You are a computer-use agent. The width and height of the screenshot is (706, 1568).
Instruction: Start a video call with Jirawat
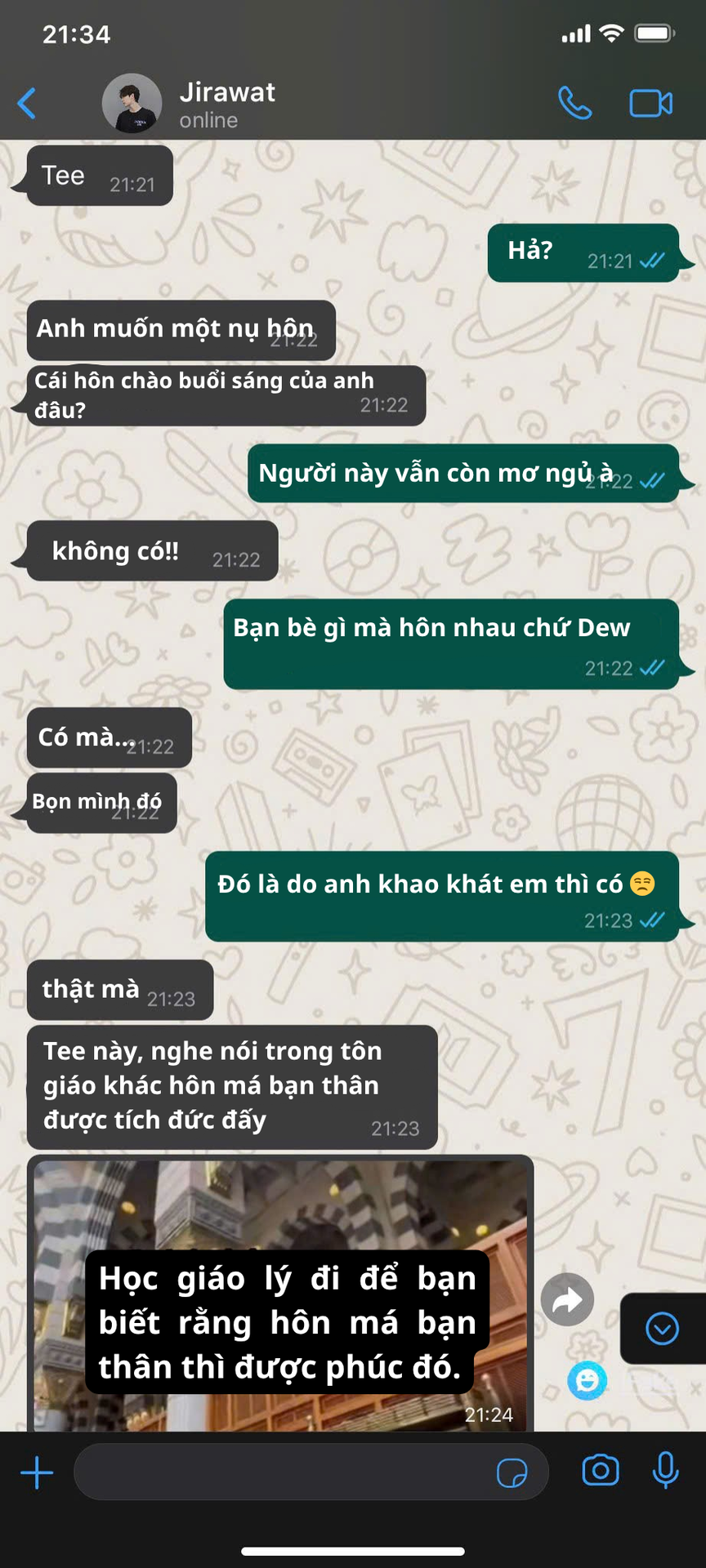651,104
